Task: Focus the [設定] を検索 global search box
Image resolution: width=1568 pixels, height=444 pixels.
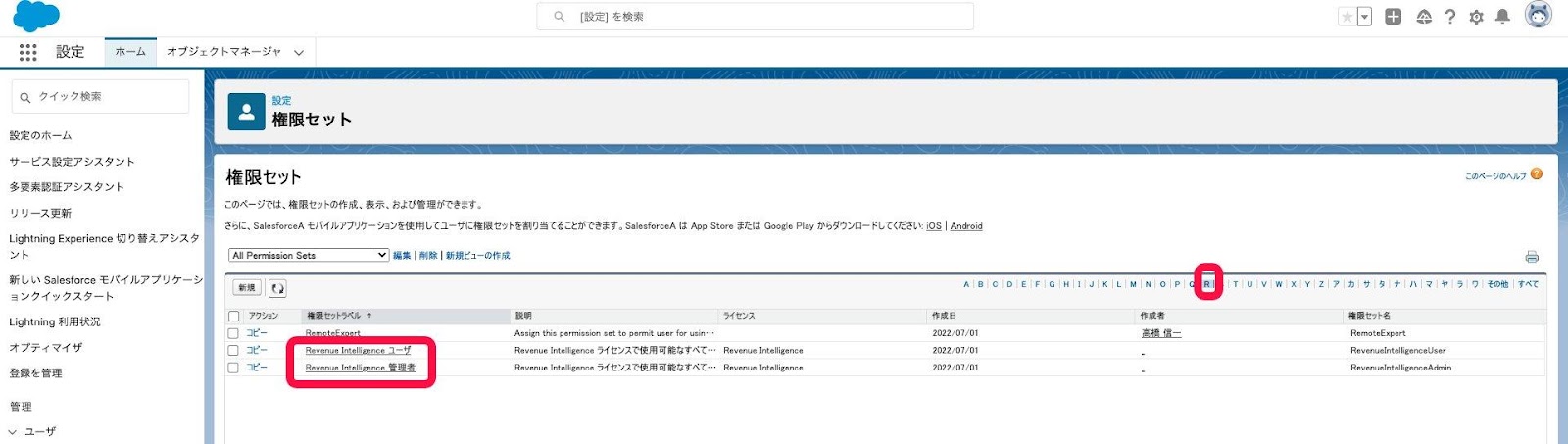Action: tap(756, 17)
